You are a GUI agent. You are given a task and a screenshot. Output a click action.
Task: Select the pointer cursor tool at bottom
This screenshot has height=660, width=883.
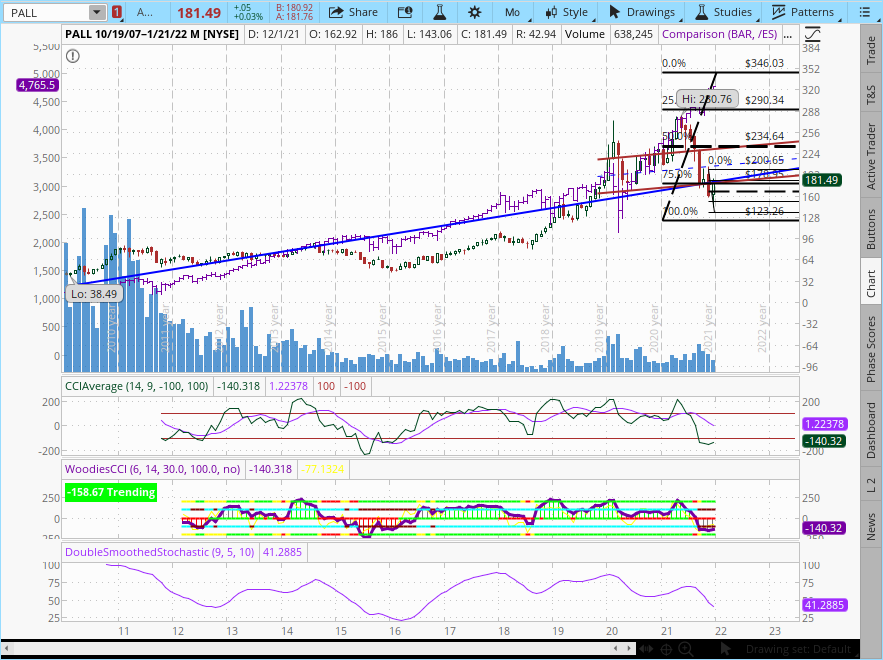pyautogui.click(x=724, y=649)
